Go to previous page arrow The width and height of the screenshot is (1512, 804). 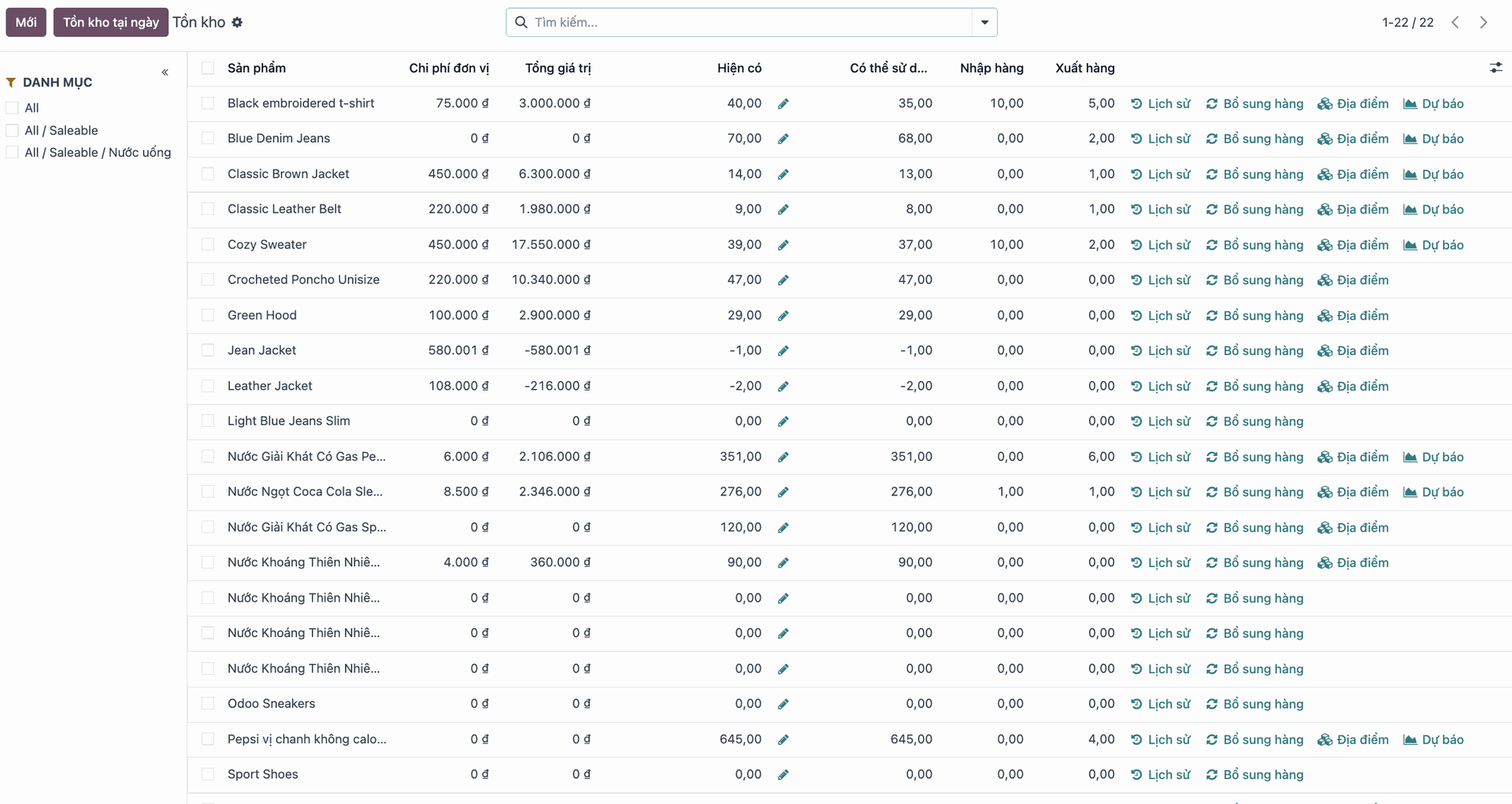point(1455,23)
